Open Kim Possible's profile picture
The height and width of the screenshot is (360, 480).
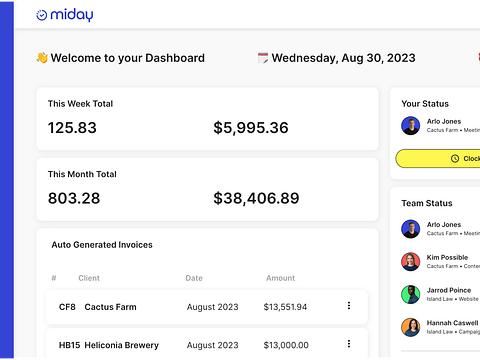pos(410,262)
